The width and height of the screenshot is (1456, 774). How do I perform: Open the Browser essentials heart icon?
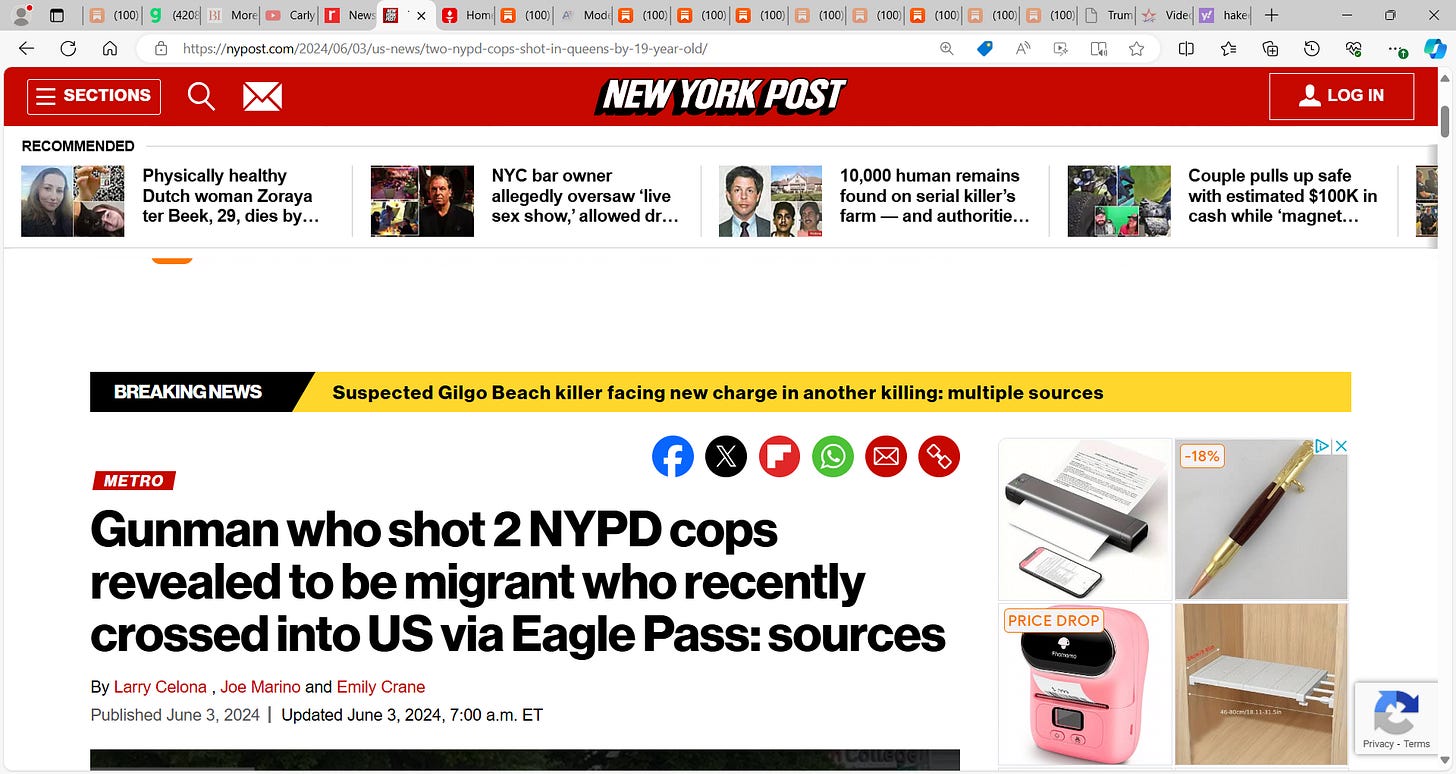tap(1354, 48)
